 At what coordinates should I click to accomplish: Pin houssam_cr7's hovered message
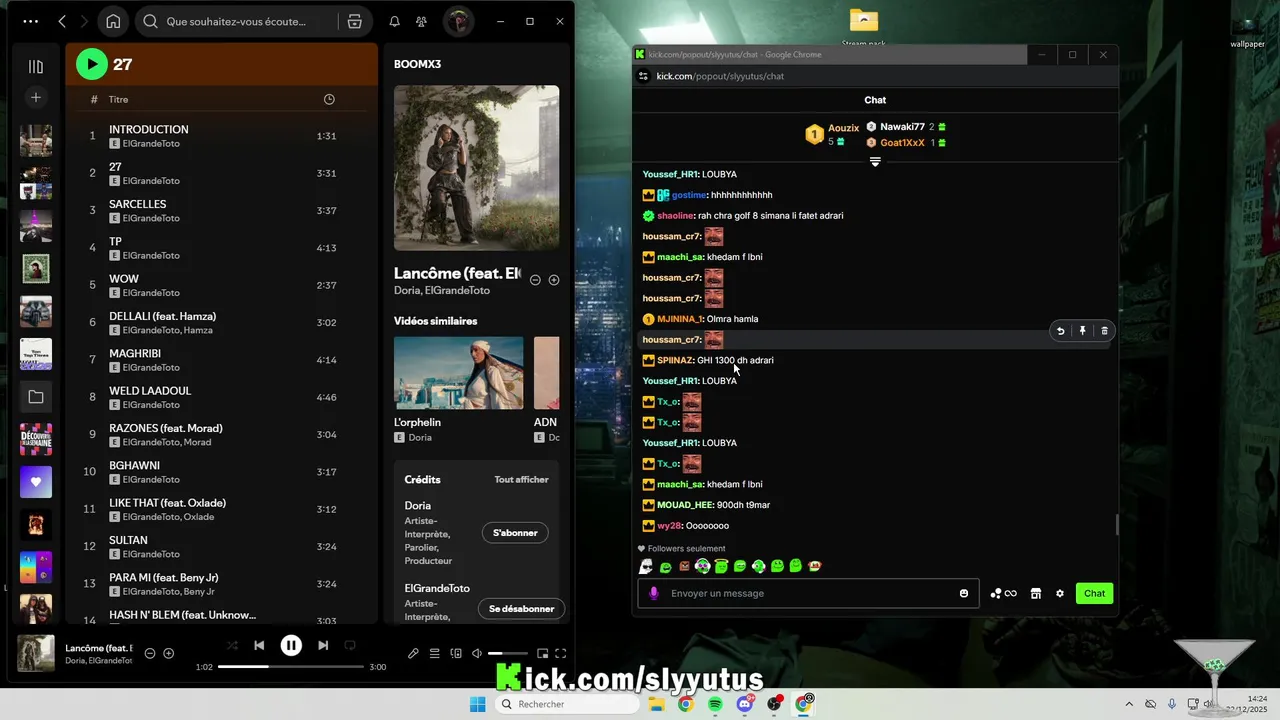1082,331
